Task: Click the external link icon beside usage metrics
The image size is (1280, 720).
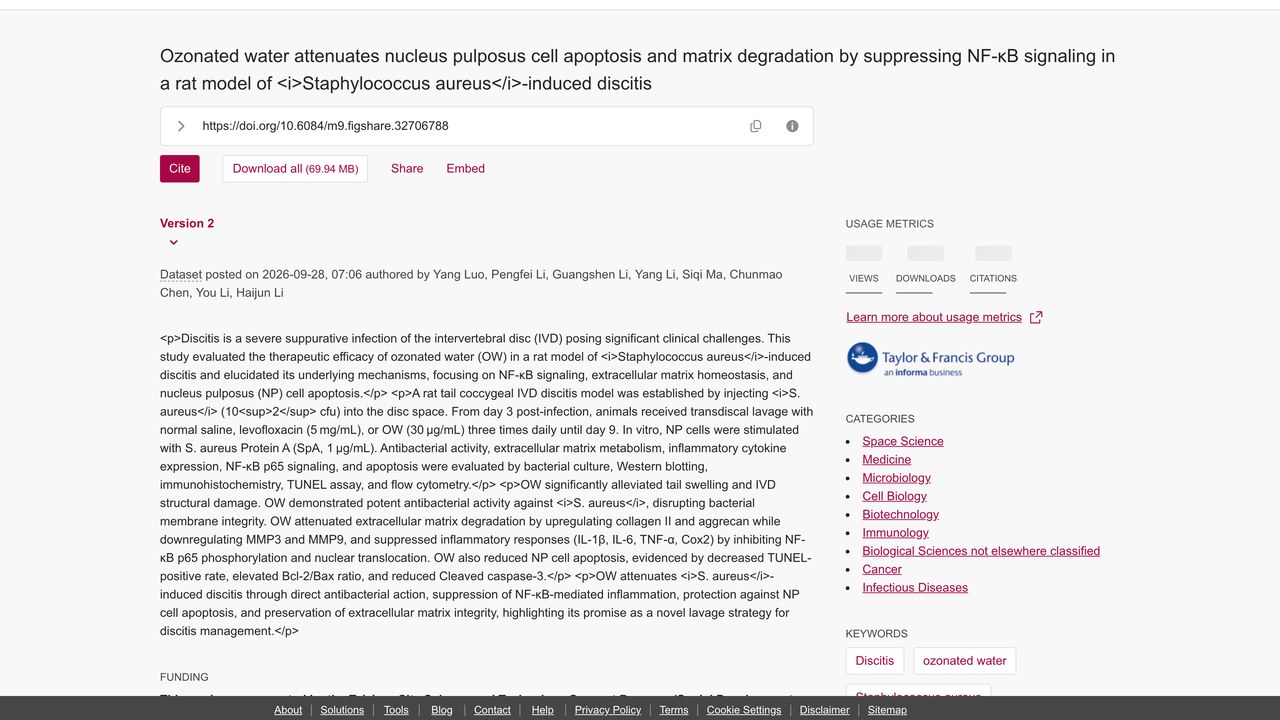Action: (x=1036, y=317)
